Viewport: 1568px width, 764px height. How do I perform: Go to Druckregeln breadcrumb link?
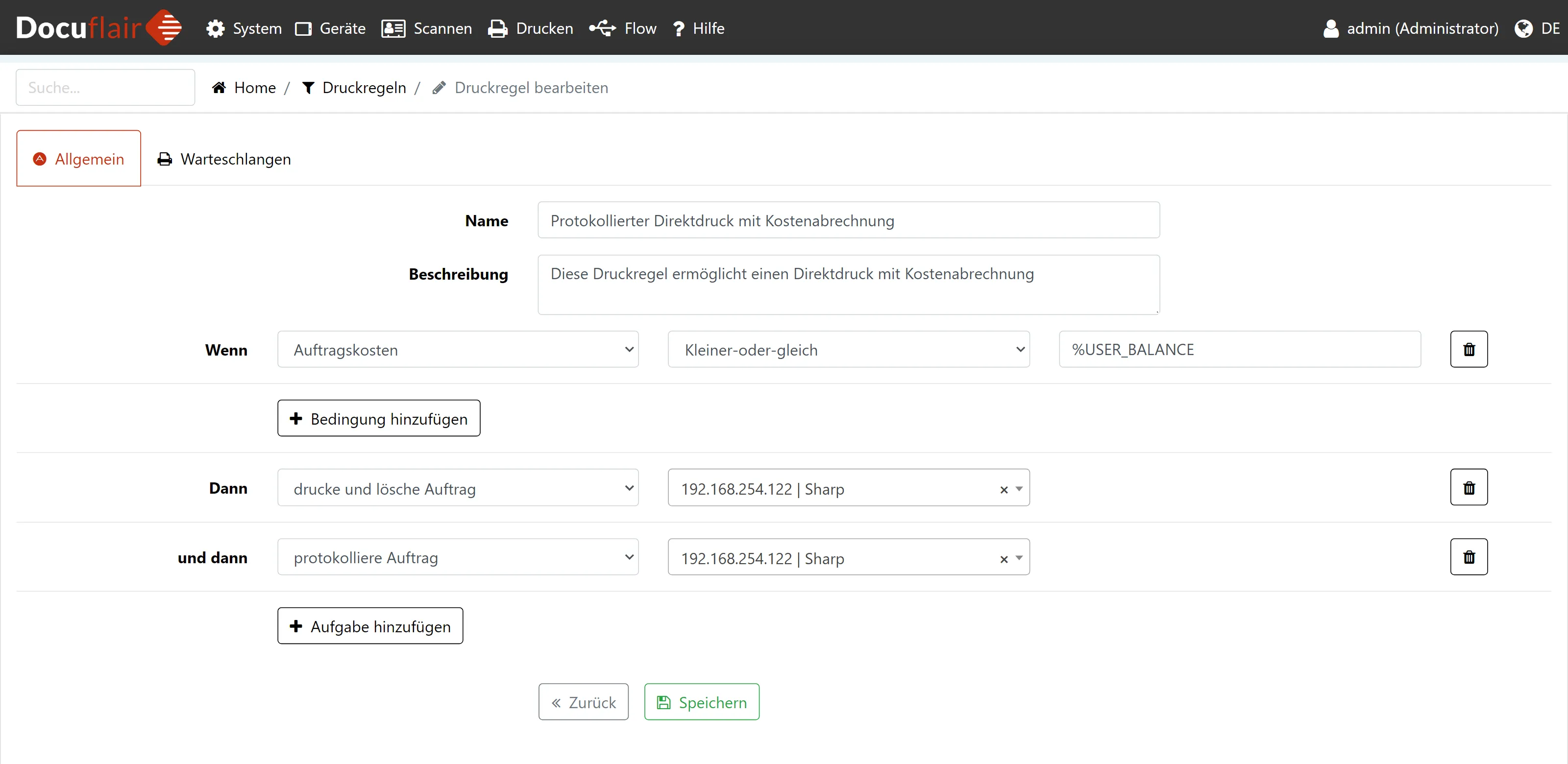point(364,88)
